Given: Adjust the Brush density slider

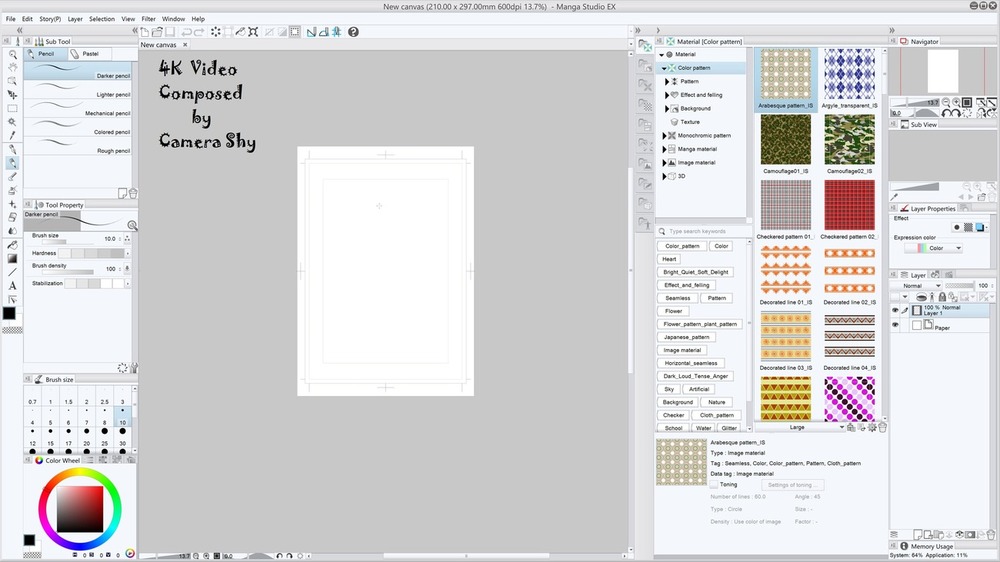Looking at the screenshot, I should pyautogui.click(x=68, y=272).
